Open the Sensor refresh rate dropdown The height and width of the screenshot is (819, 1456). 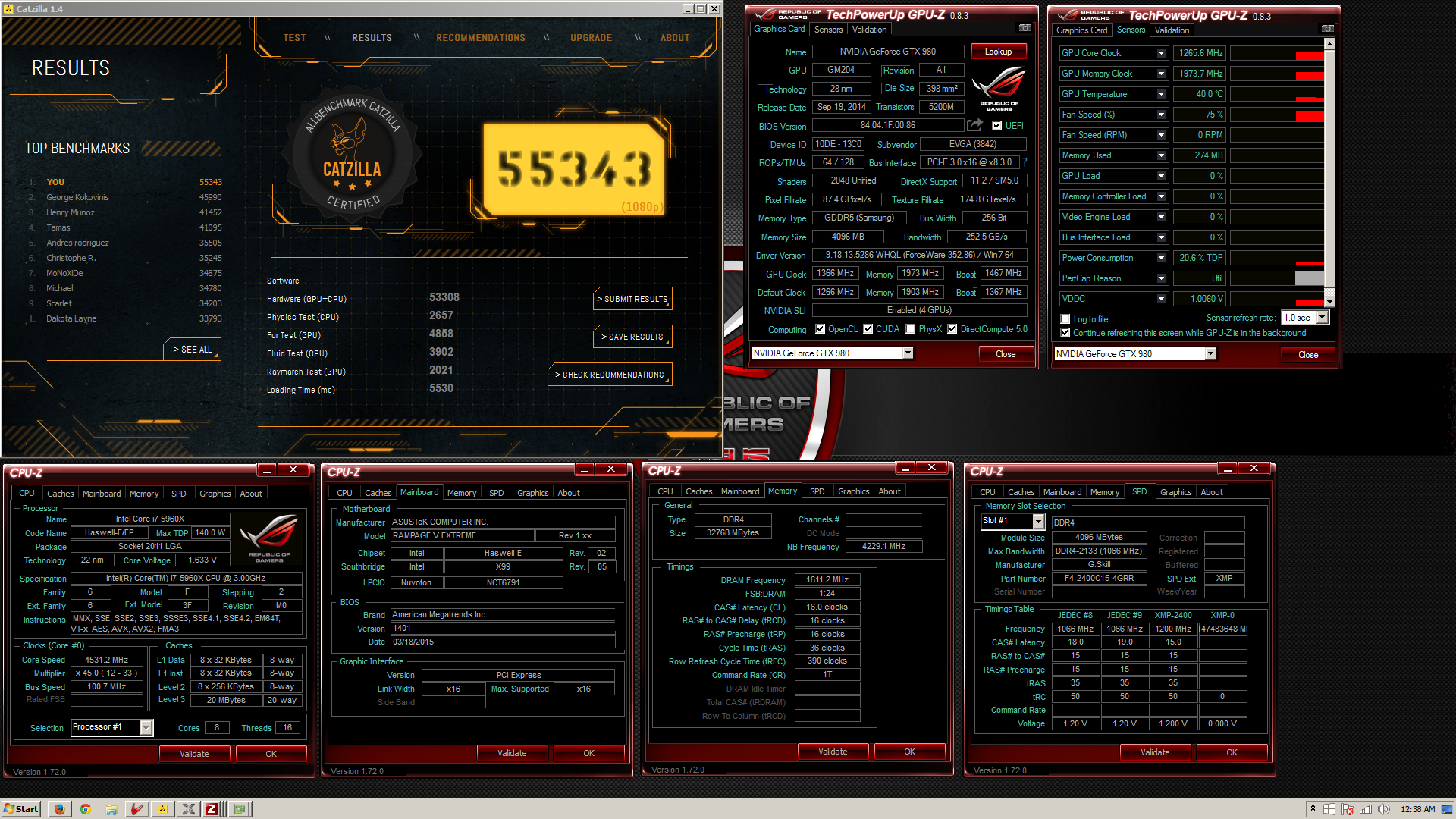pyautogui.click(x=1322, y=318)
